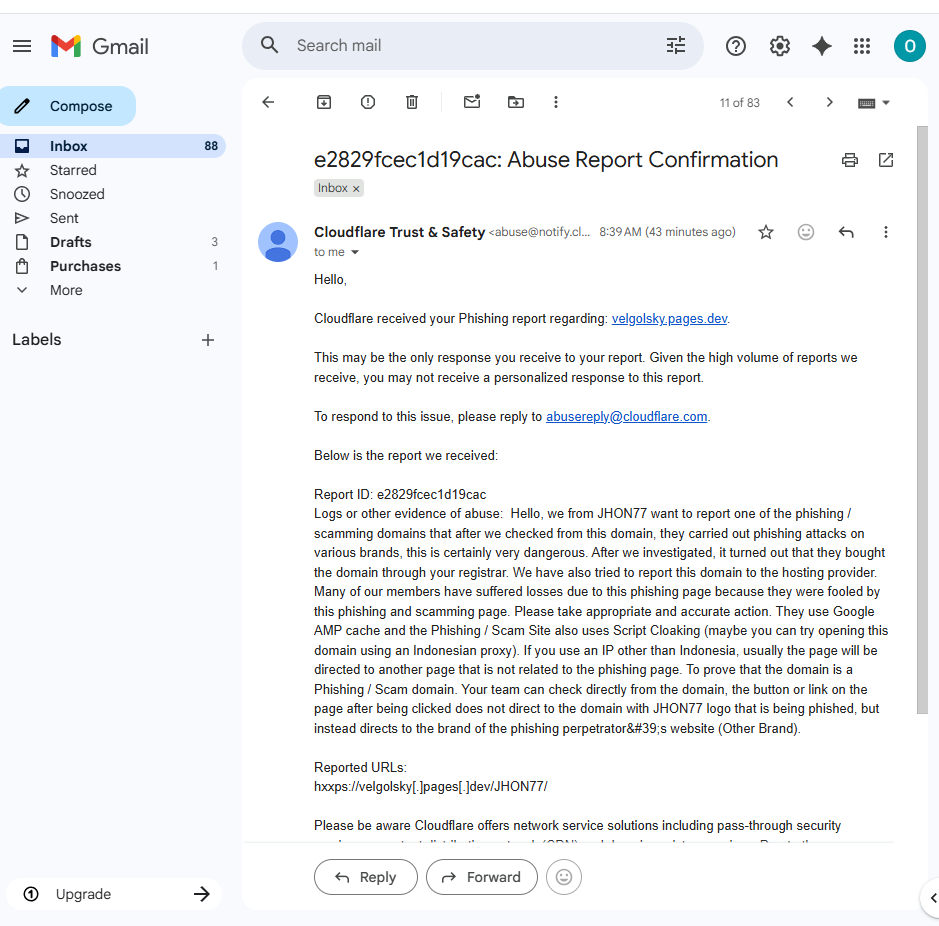Show details arrow next to 'to me'

click(355, 252)
